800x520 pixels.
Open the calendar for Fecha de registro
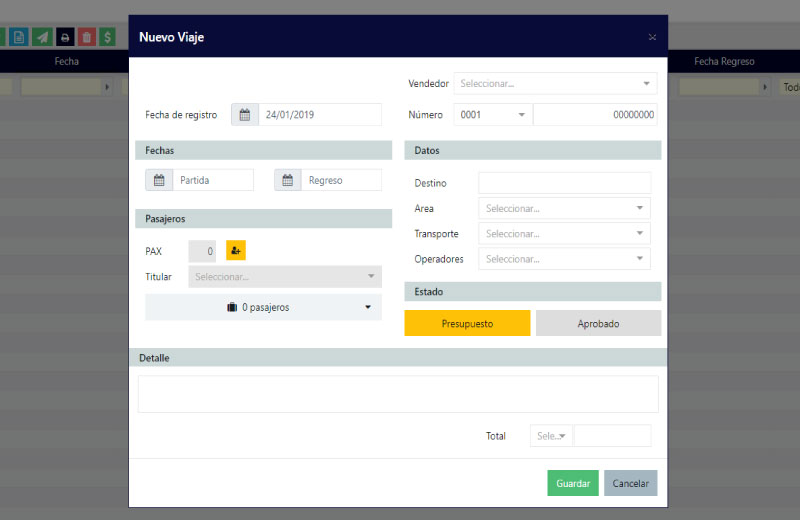click(245, 115)
